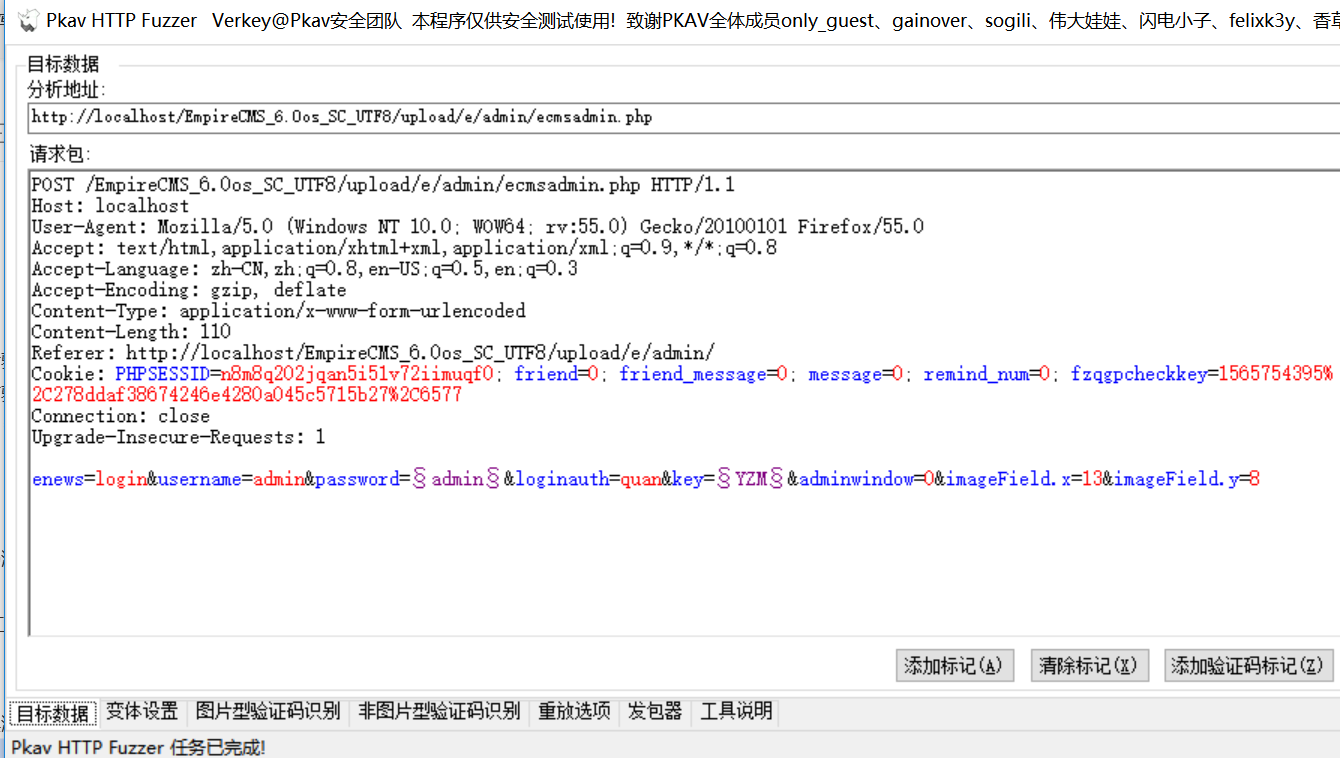Click the Upgrade-Insecure-Requests: 1 line
The image size is (1340, 758).
pos(178,437)
